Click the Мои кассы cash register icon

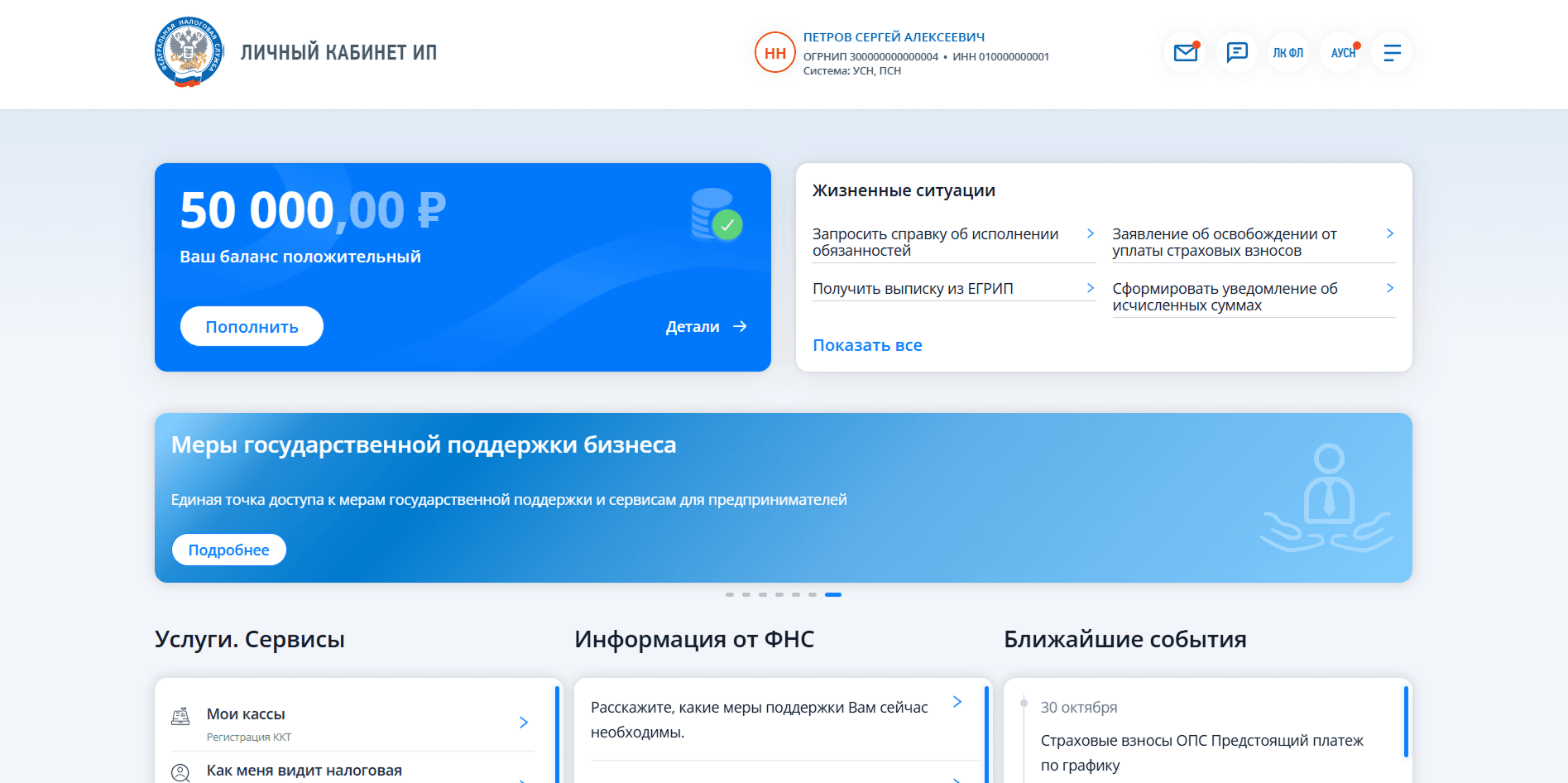180,716
